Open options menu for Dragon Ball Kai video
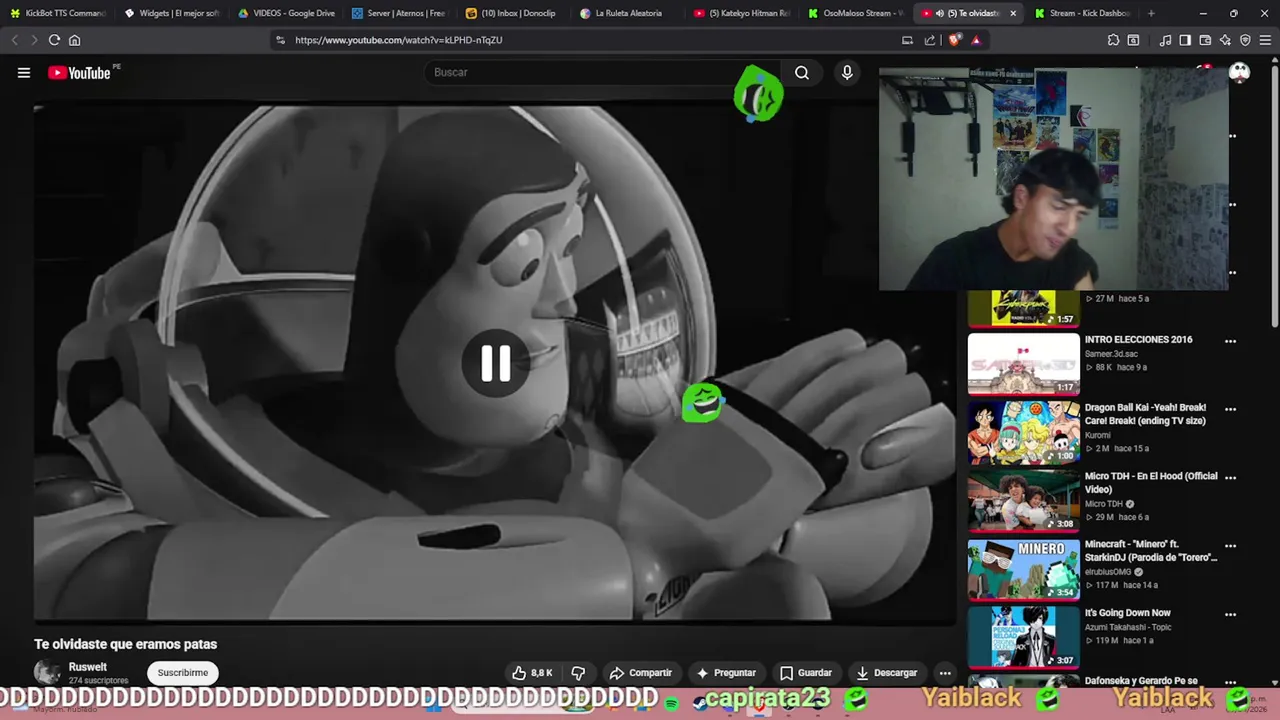 pos(1231,409)
